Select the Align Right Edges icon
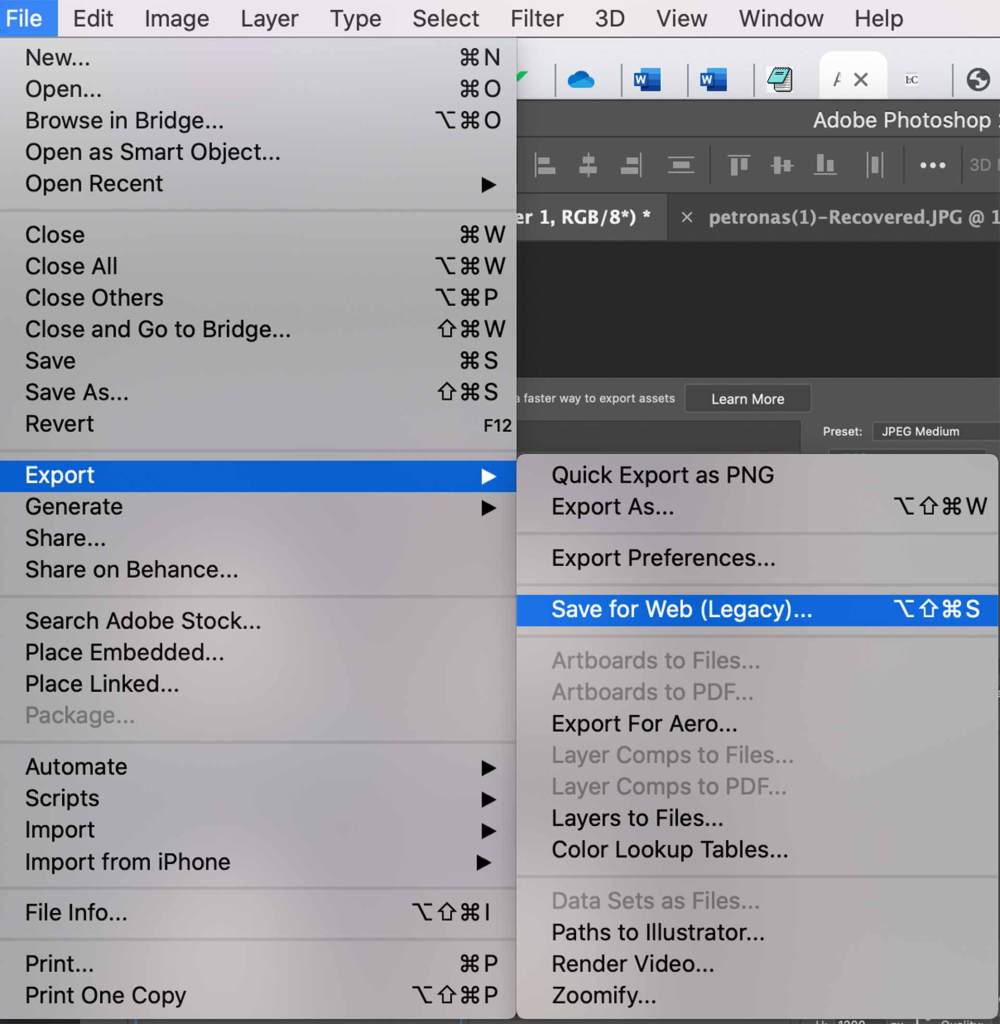1000x1024 pixels. [x=631, y=165]
